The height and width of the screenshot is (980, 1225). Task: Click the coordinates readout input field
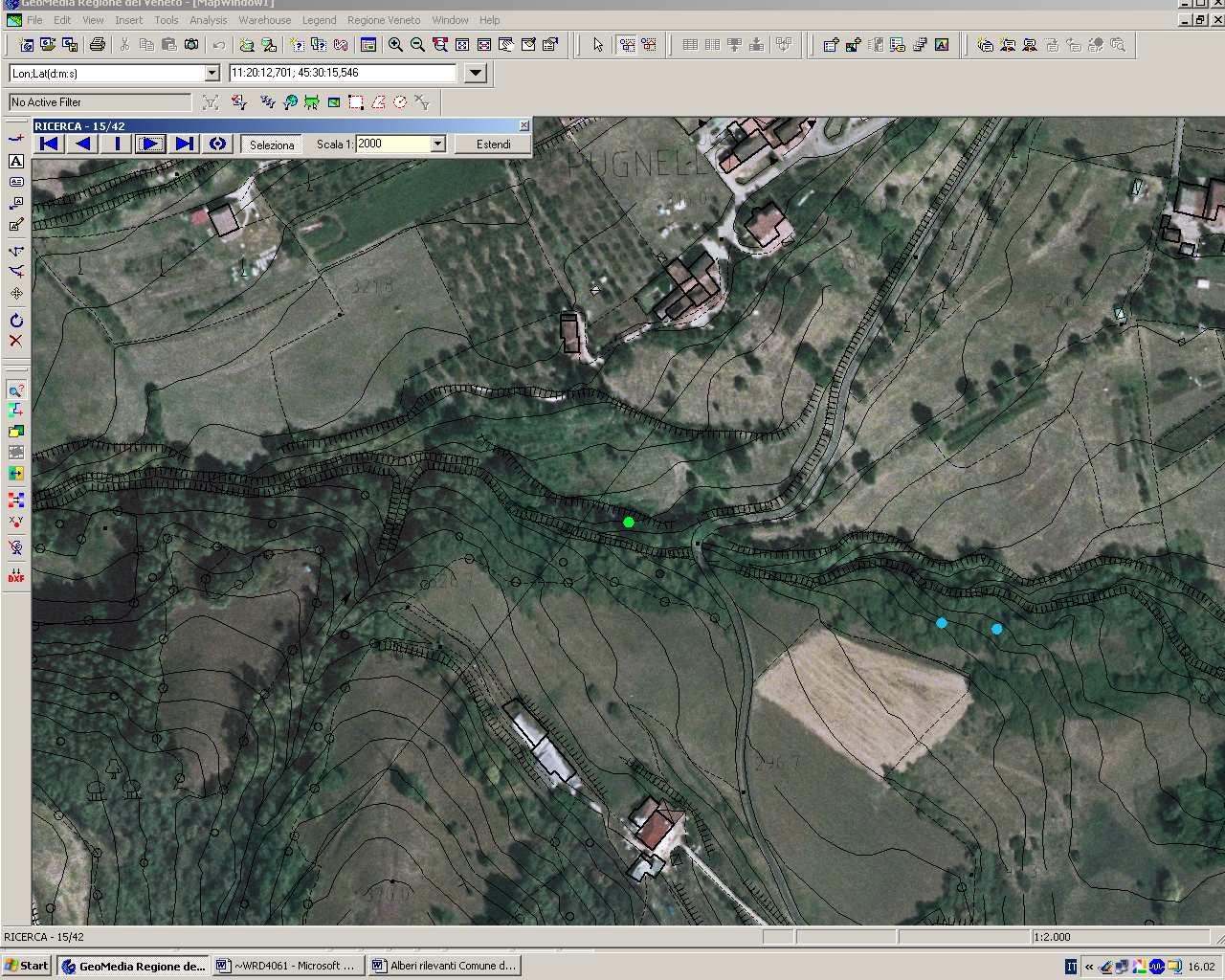tap(343, 73)
